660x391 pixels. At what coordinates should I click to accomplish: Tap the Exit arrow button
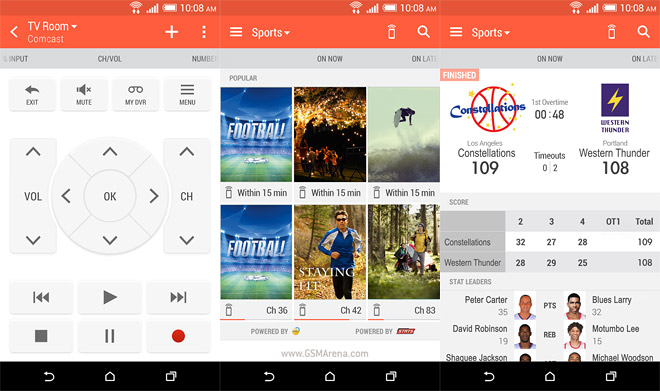[x=32, y=95]
